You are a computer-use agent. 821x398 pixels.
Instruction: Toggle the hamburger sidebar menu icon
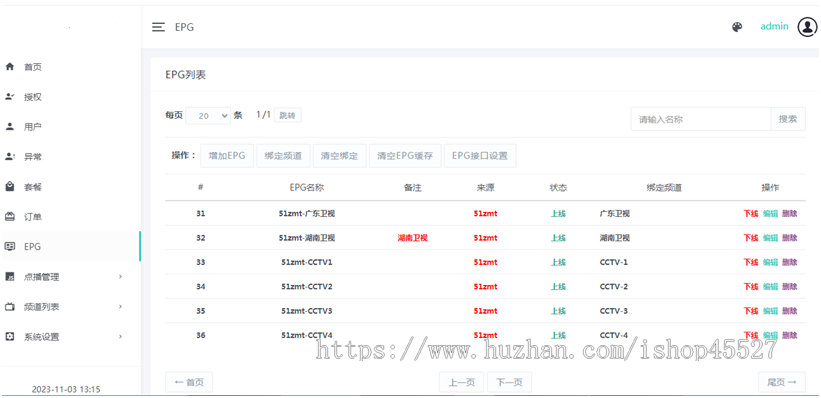(158, 27)
